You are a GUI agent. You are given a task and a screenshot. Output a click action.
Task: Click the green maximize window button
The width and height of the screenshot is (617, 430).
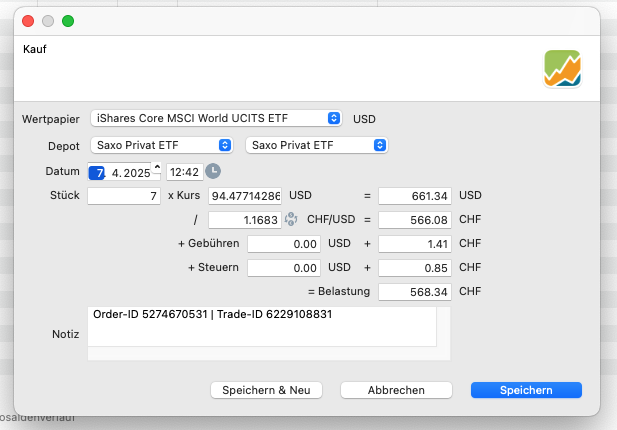(x=68, y=20)
